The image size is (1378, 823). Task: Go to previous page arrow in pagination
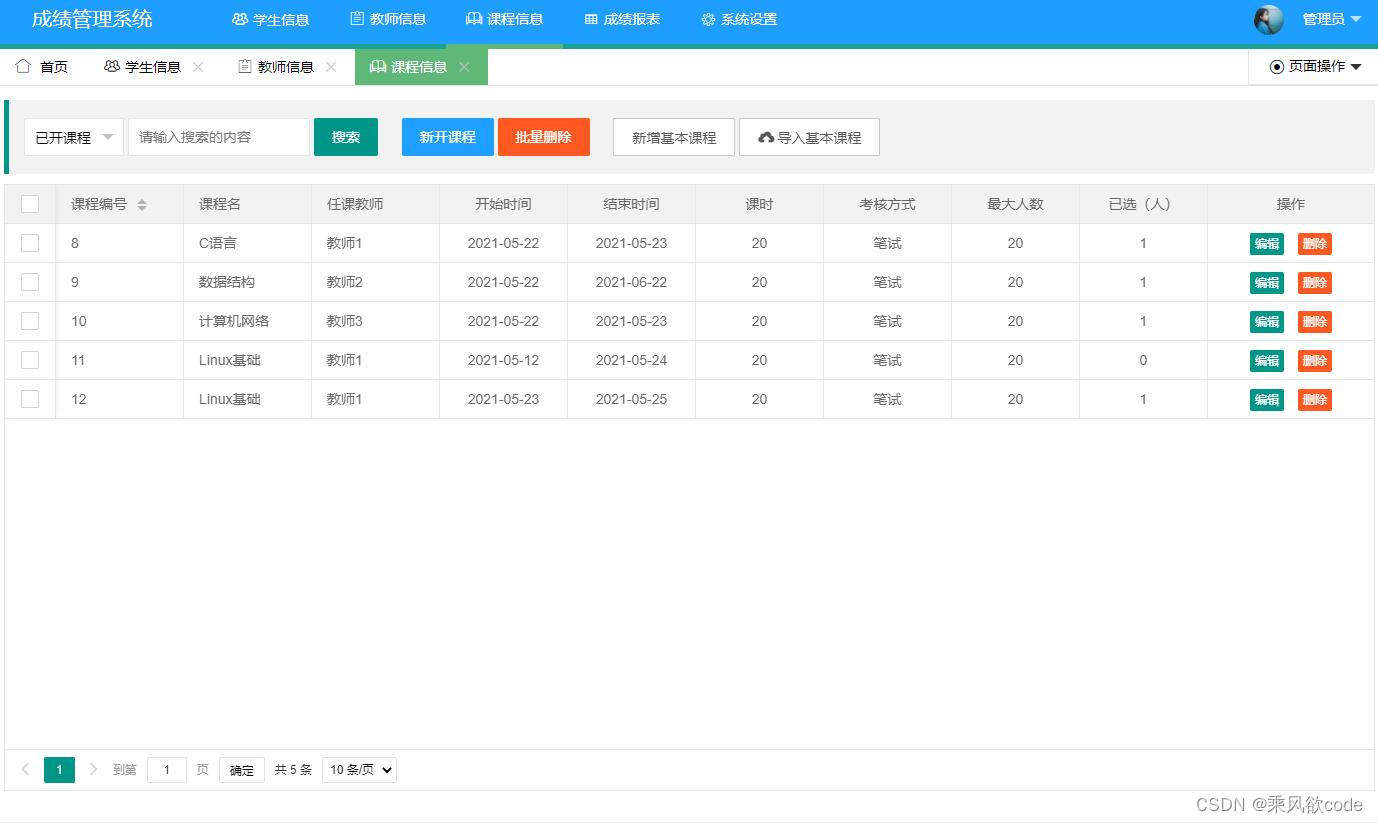click(x=25, y=769)
